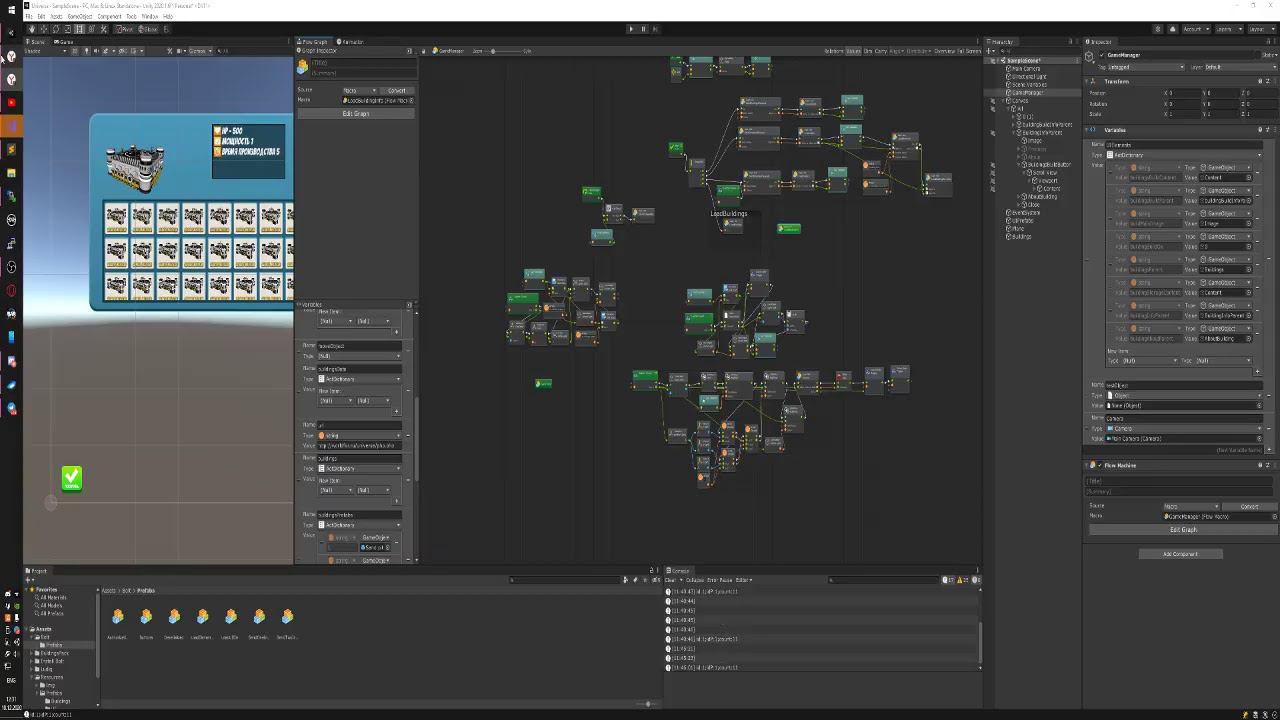Click Convert in Flow Machine component
The height and width of the screenshot is (720, 1280).
pyautogui.click(x=1250, y=506)
